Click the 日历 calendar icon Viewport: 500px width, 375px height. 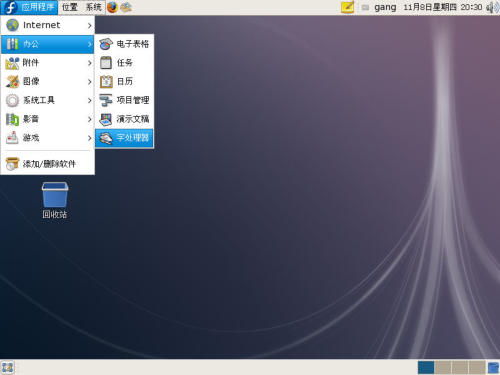pos(106,82)
